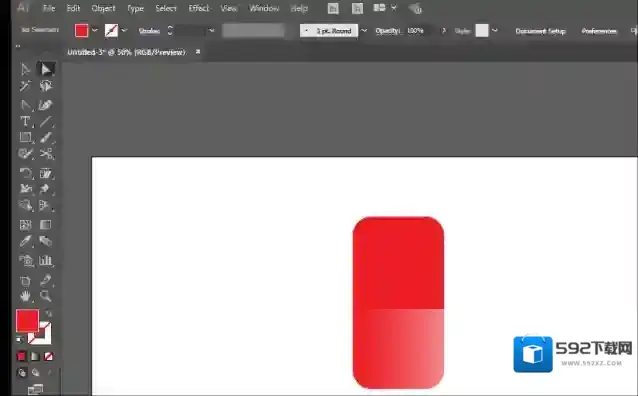
Task: Select the Shaper tool
Action: (x=25, y=154)
